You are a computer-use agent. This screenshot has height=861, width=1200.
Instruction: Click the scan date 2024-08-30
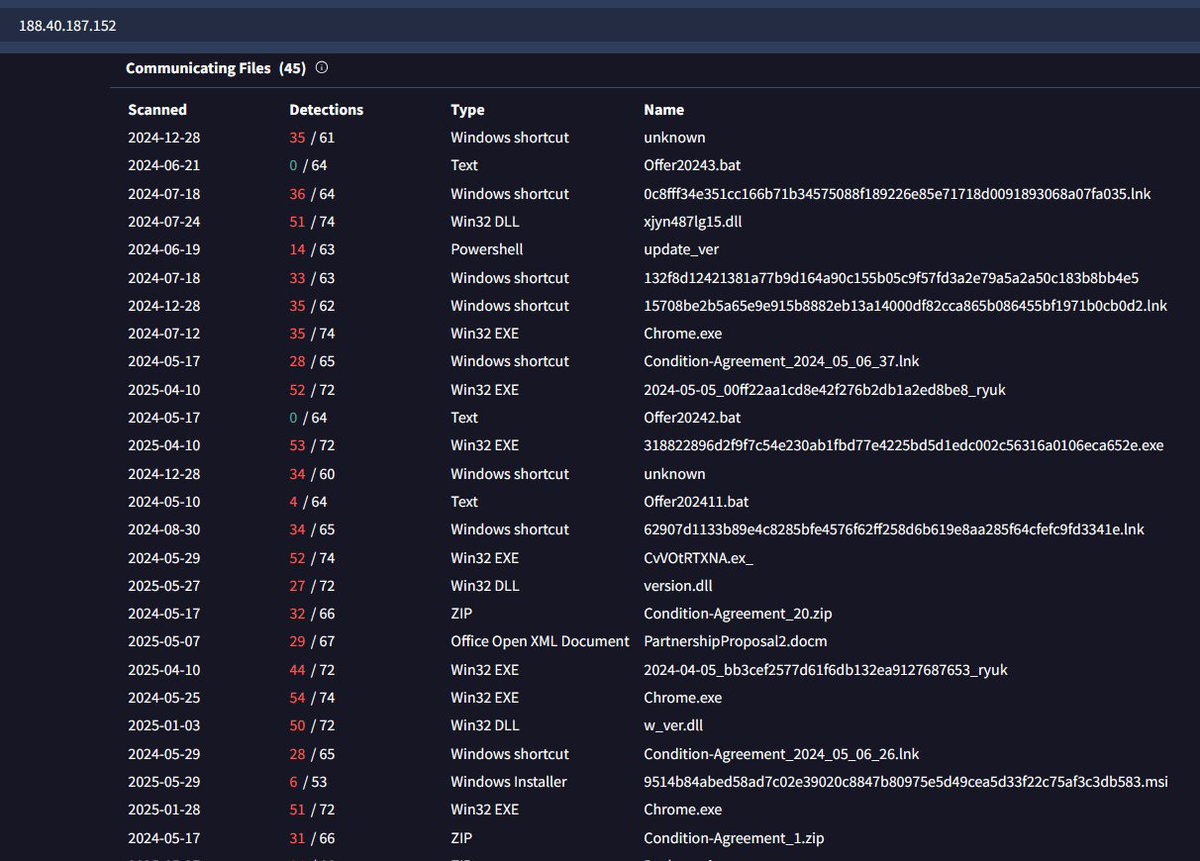[164, 530]
